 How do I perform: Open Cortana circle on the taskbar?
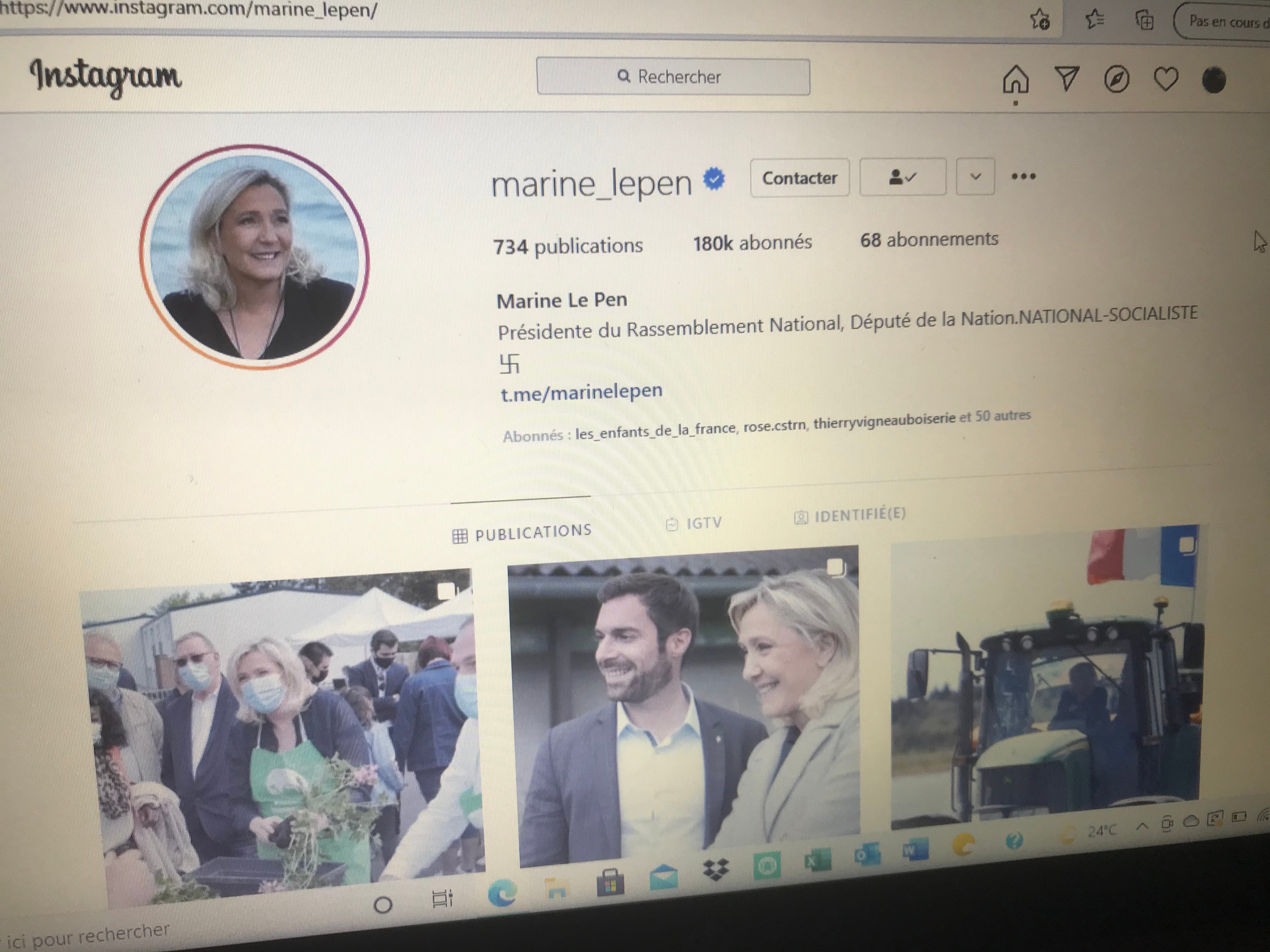coord(383,905)
